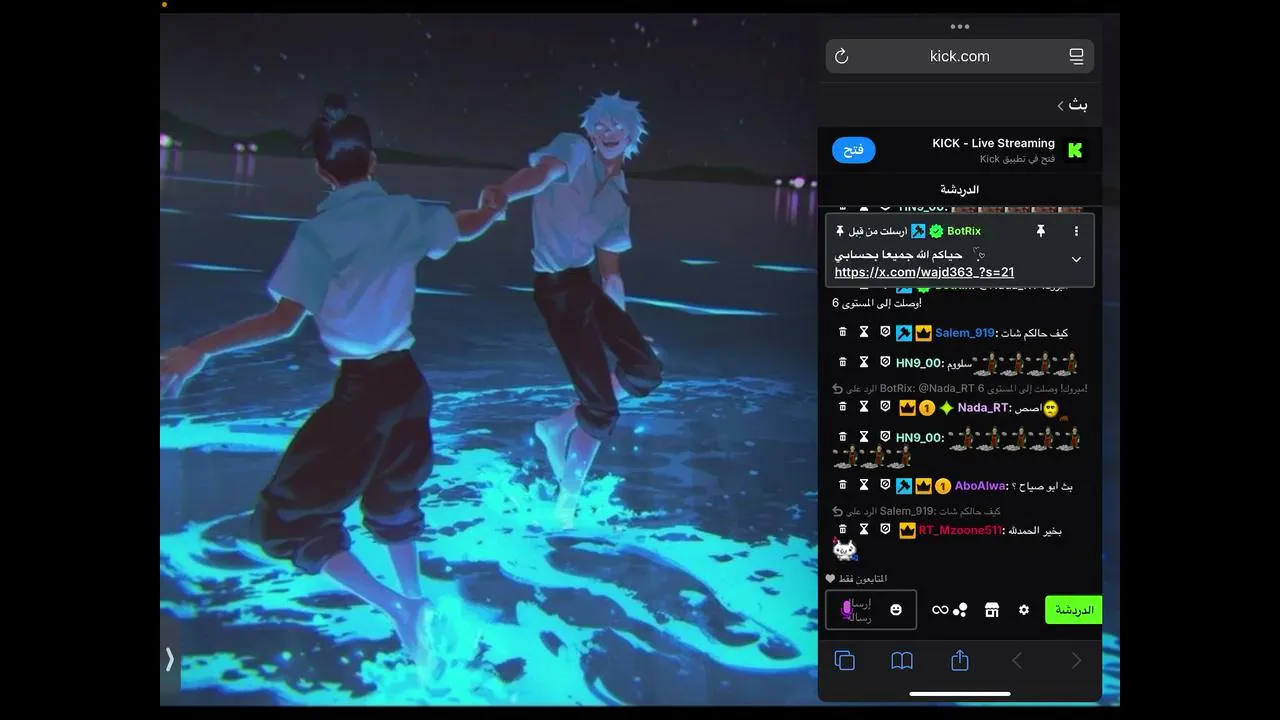Viewport: 1280px width, 720px height.
Task: Ban Salem_919 with shield icon
Action: (x=885, y=332)
